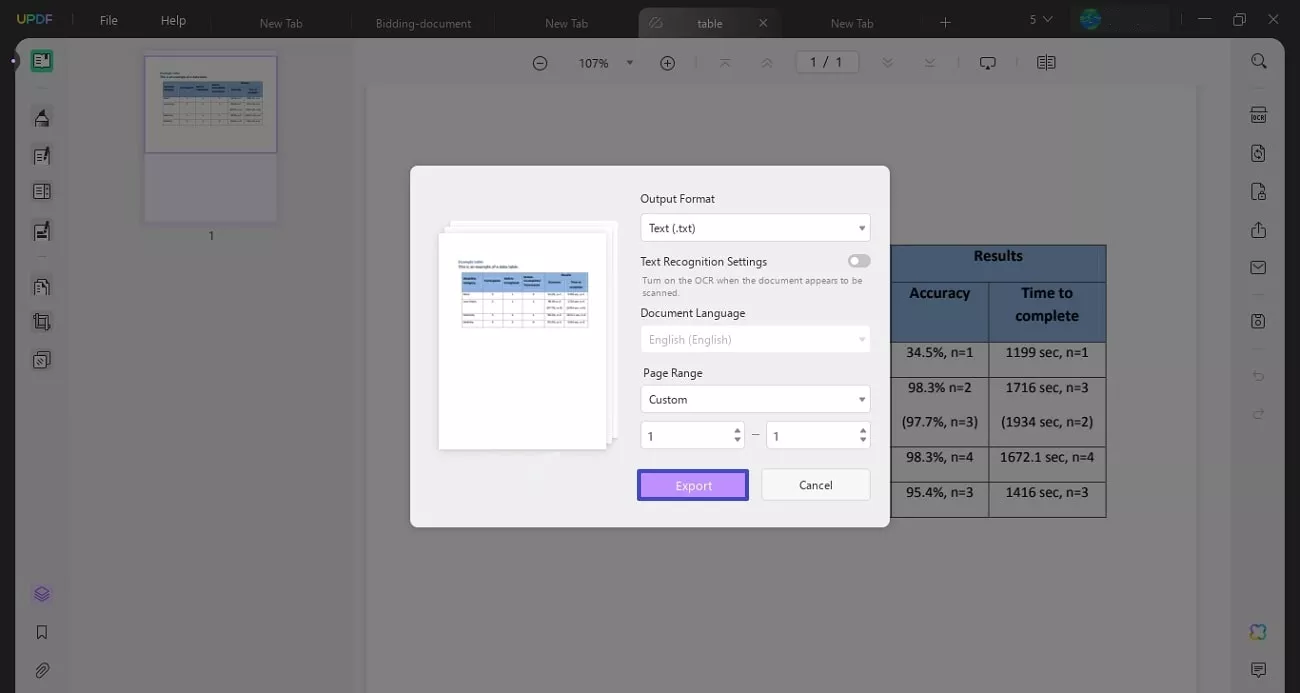Switch to the Bidding-document tab

(422, 22)
